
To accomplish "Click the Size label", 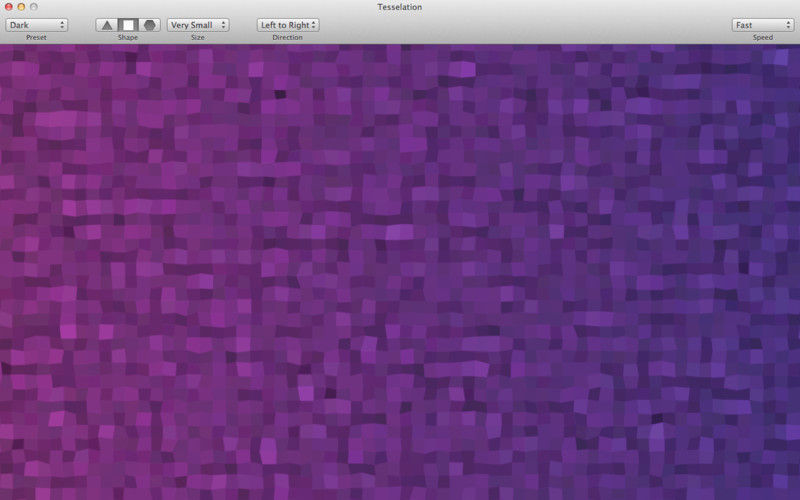I will (198, 38).
